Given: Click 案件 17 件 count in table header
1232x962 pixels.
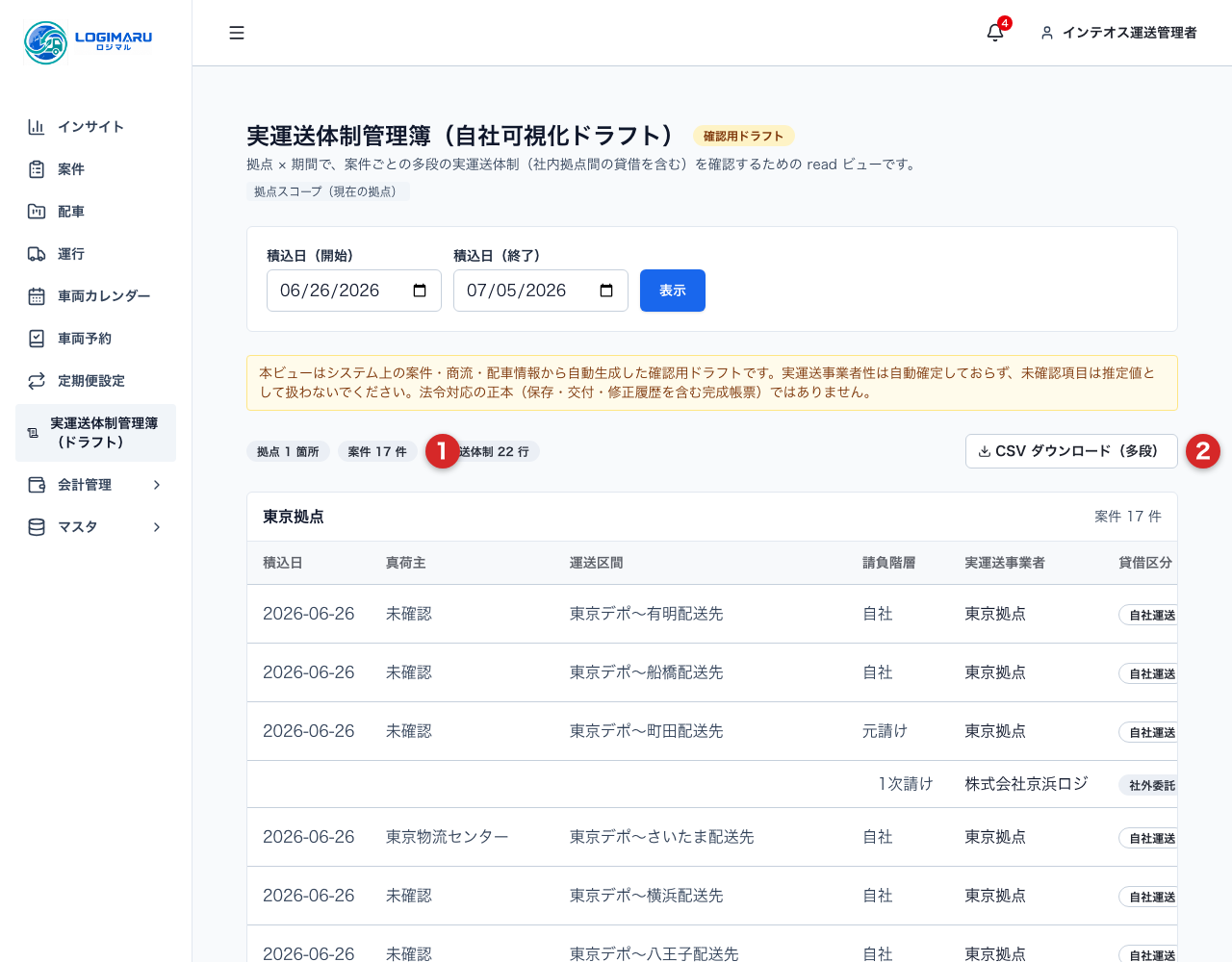Looking at the screenshot, I should pos(1128,517).
